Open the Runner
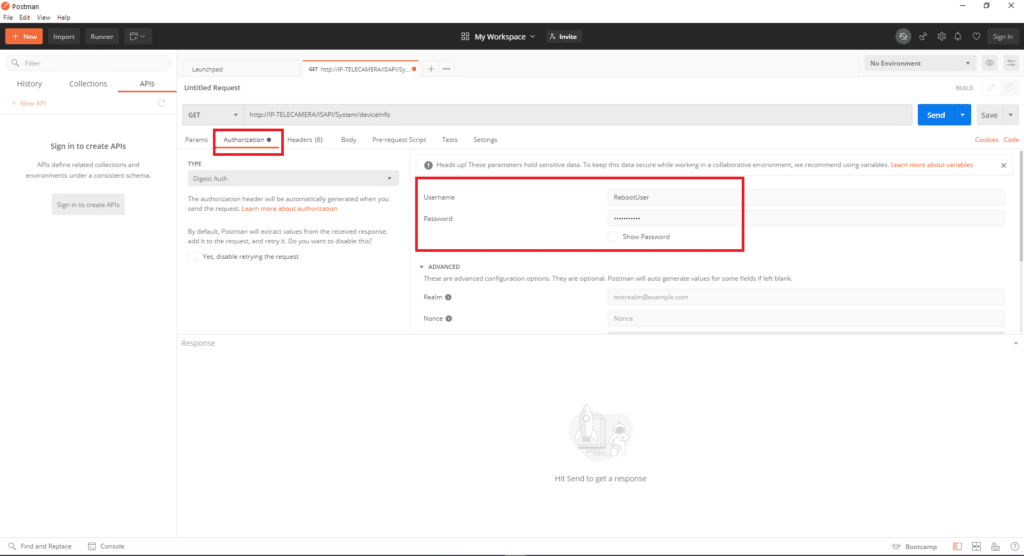1024x556 pixels. point(102,37)
